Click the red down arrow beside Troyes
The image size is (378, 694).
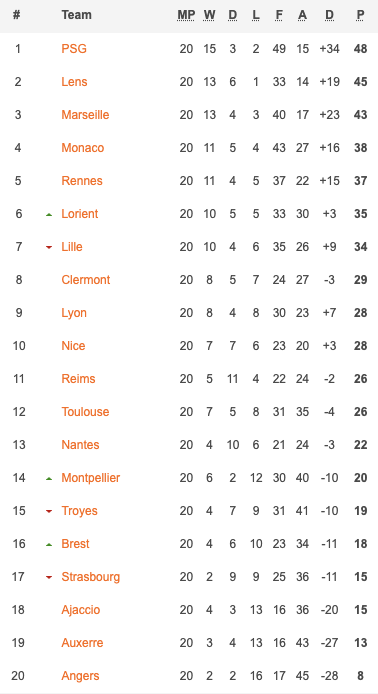pyautogui.click(x=49, y=511)
